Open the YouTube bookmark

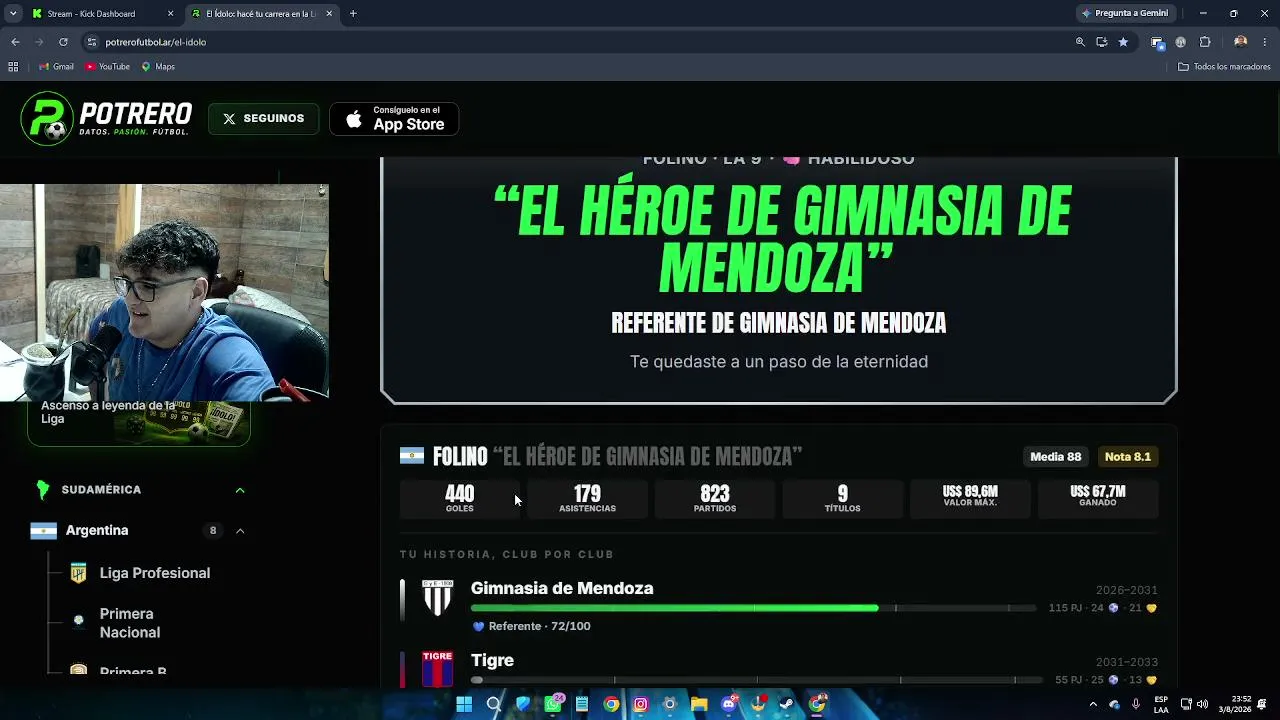tap(108, 67)
